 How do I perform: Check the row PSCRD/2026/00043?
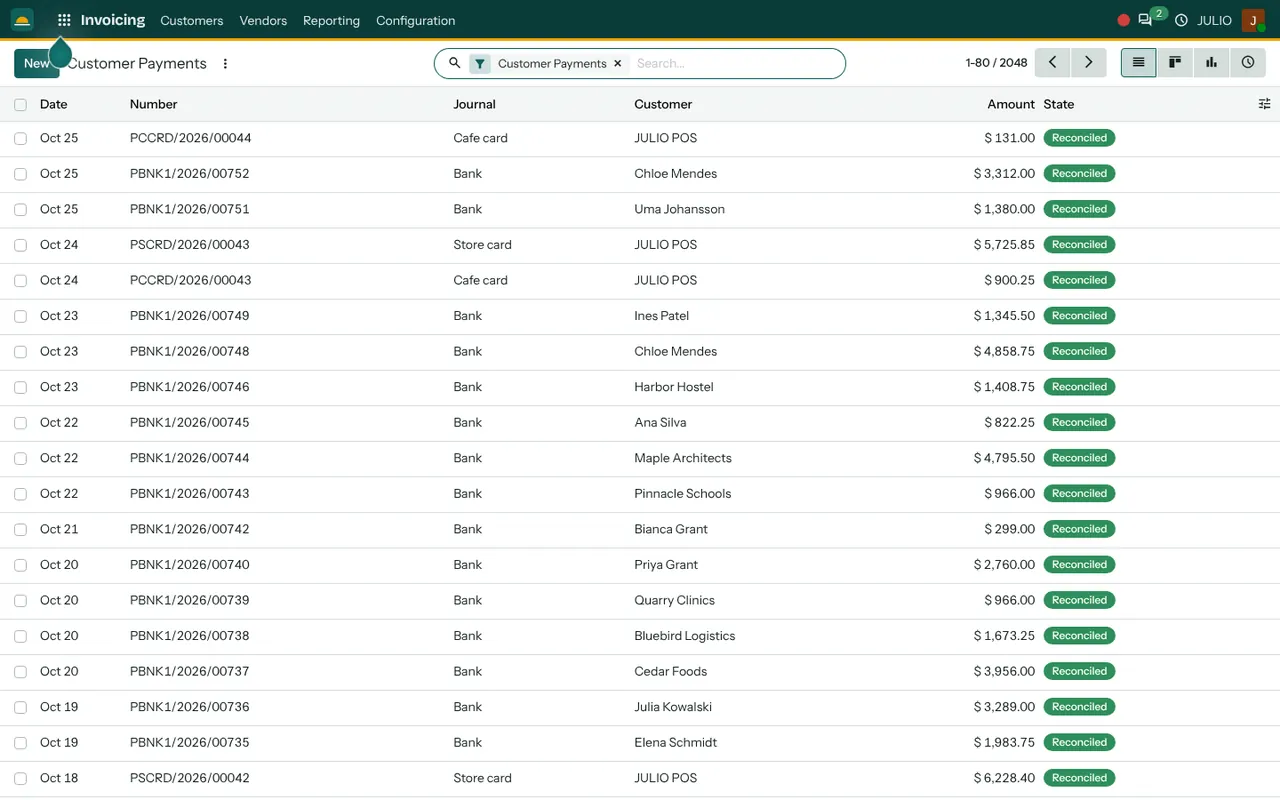coord(20,245)
